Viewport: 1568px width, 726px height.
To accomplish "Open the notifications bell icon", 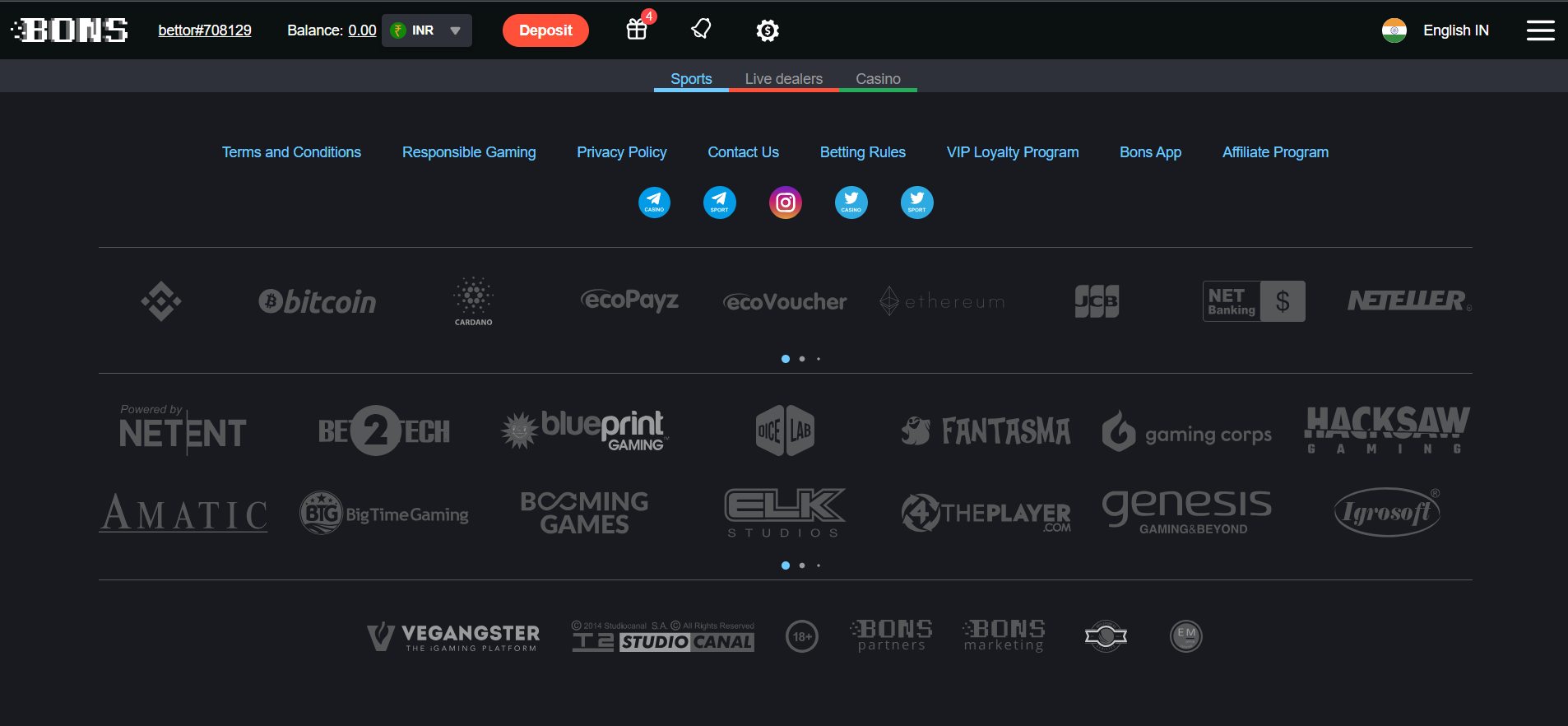I will (701, 30).
